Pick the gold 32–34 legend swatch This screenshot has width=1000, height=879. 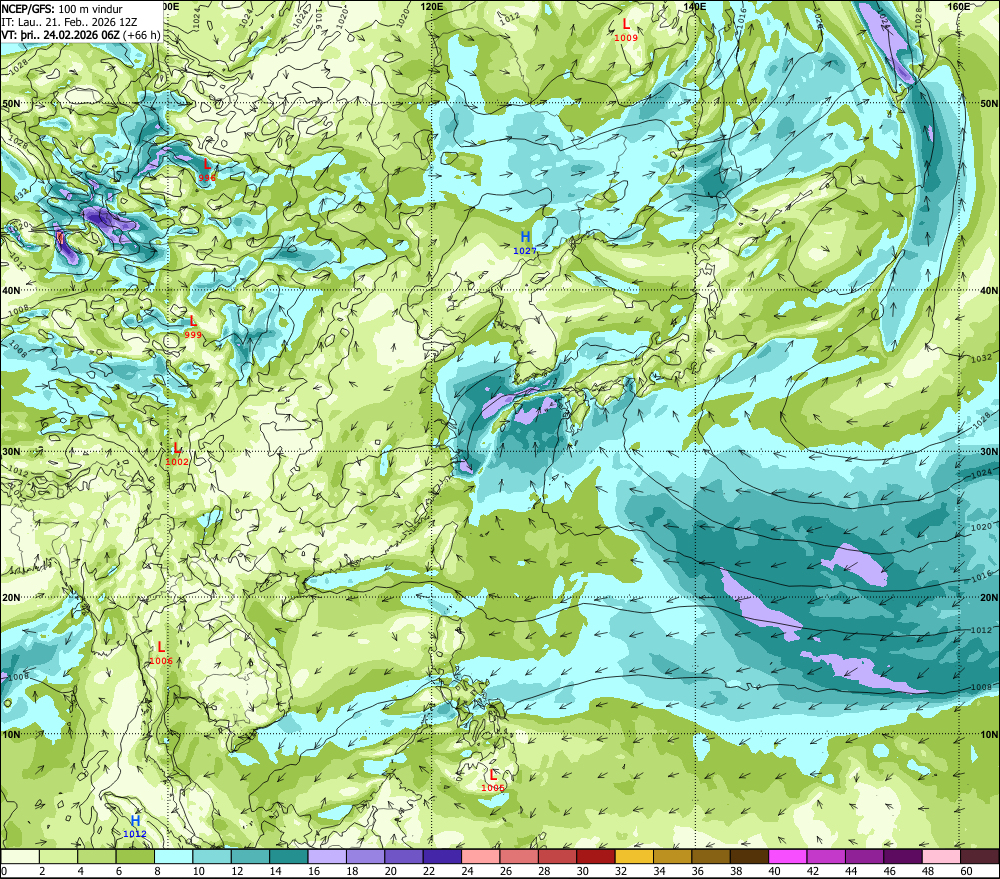(x=634, y=856)
